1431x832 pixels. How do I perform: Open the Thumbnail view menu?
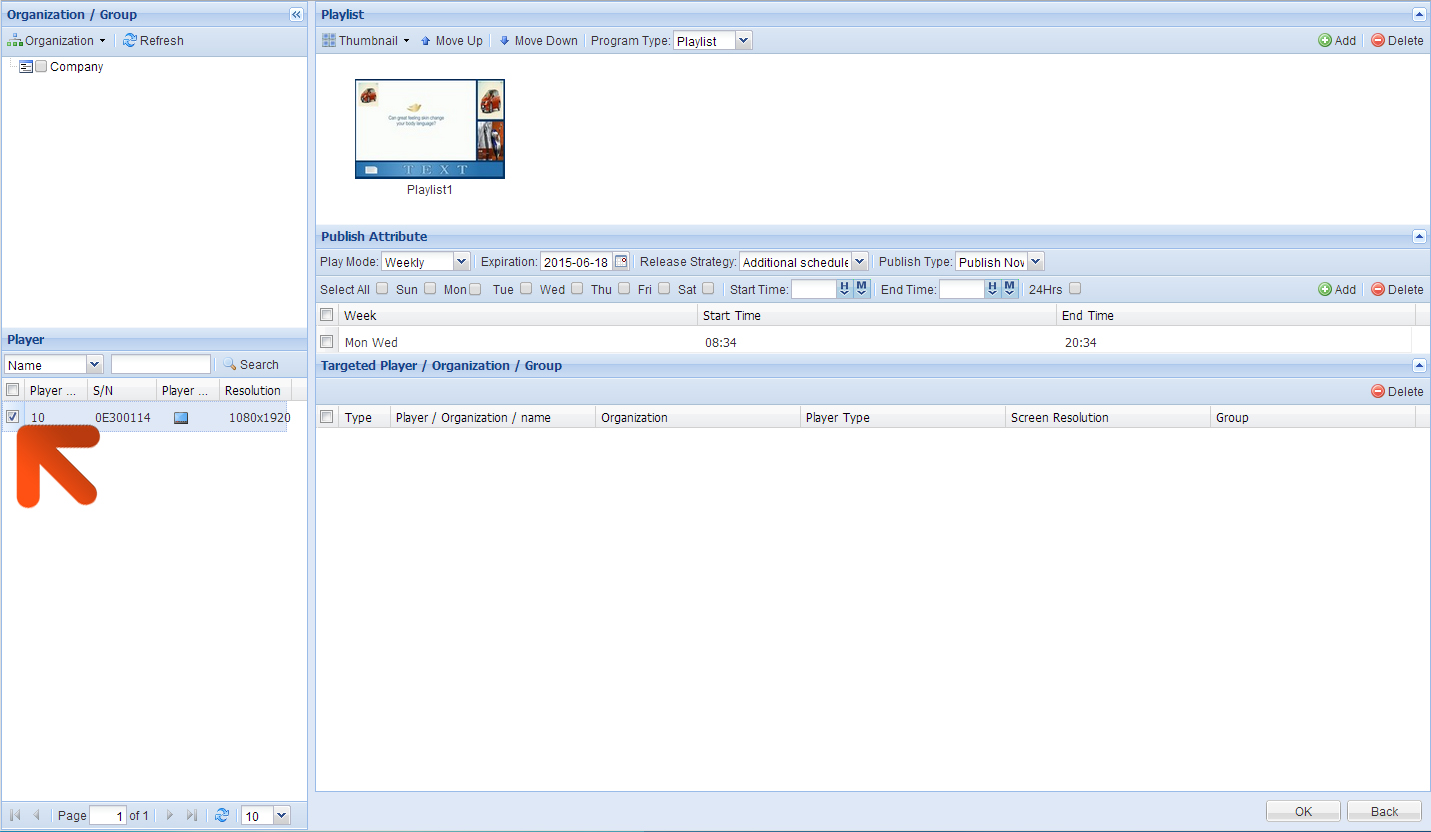click(367, 41)
